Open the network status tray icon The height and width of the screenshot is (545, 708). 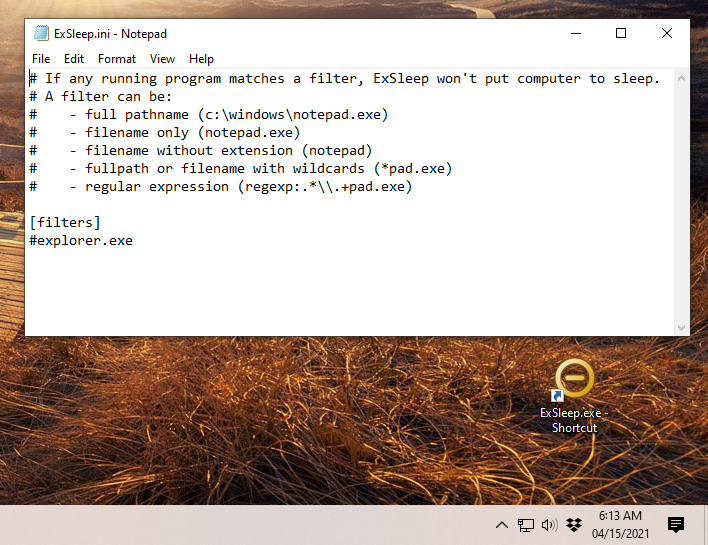(x=526, y=525)
